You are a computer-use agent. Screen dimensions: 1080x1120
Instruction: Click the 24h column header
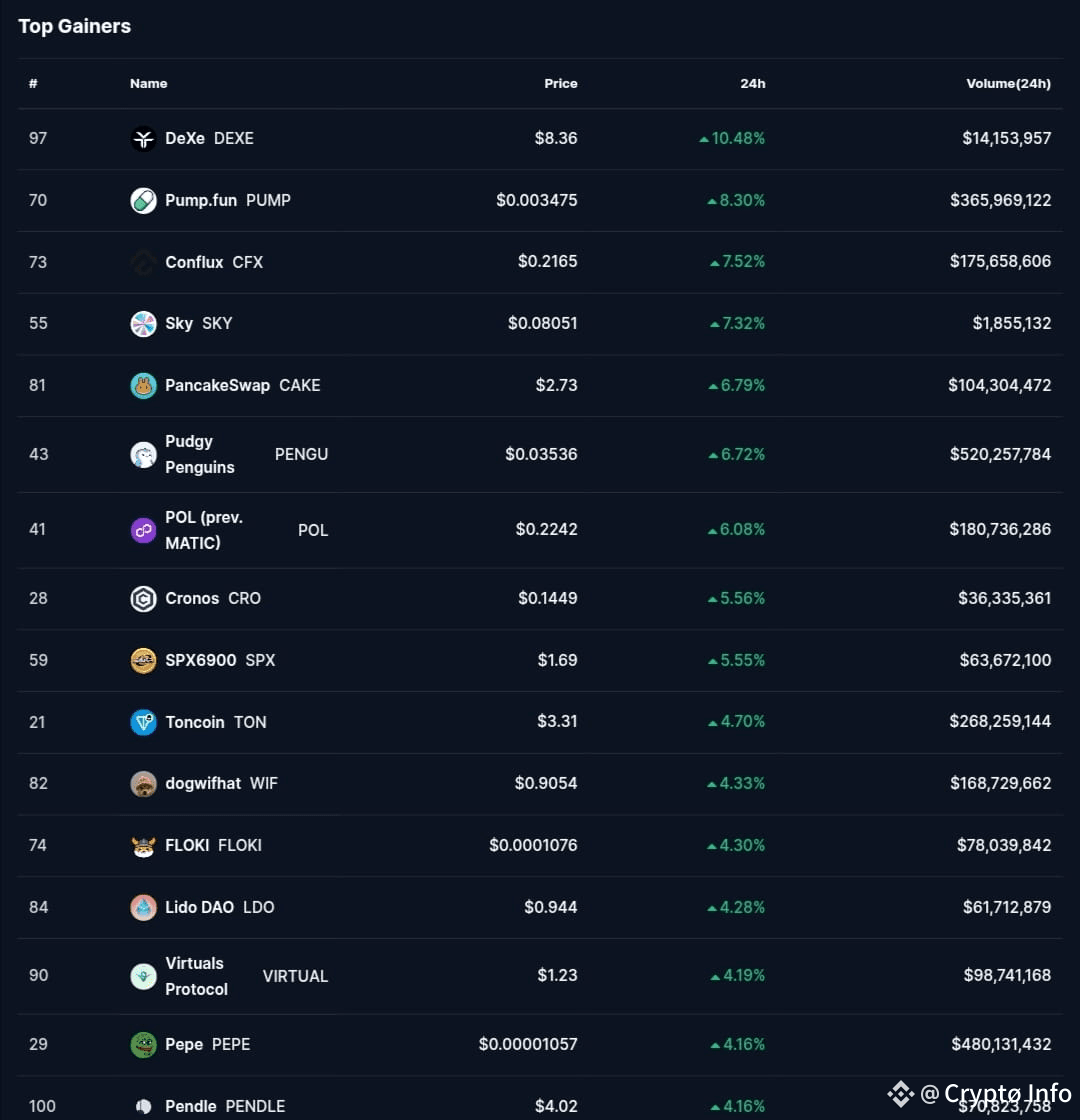click(753, 84)
